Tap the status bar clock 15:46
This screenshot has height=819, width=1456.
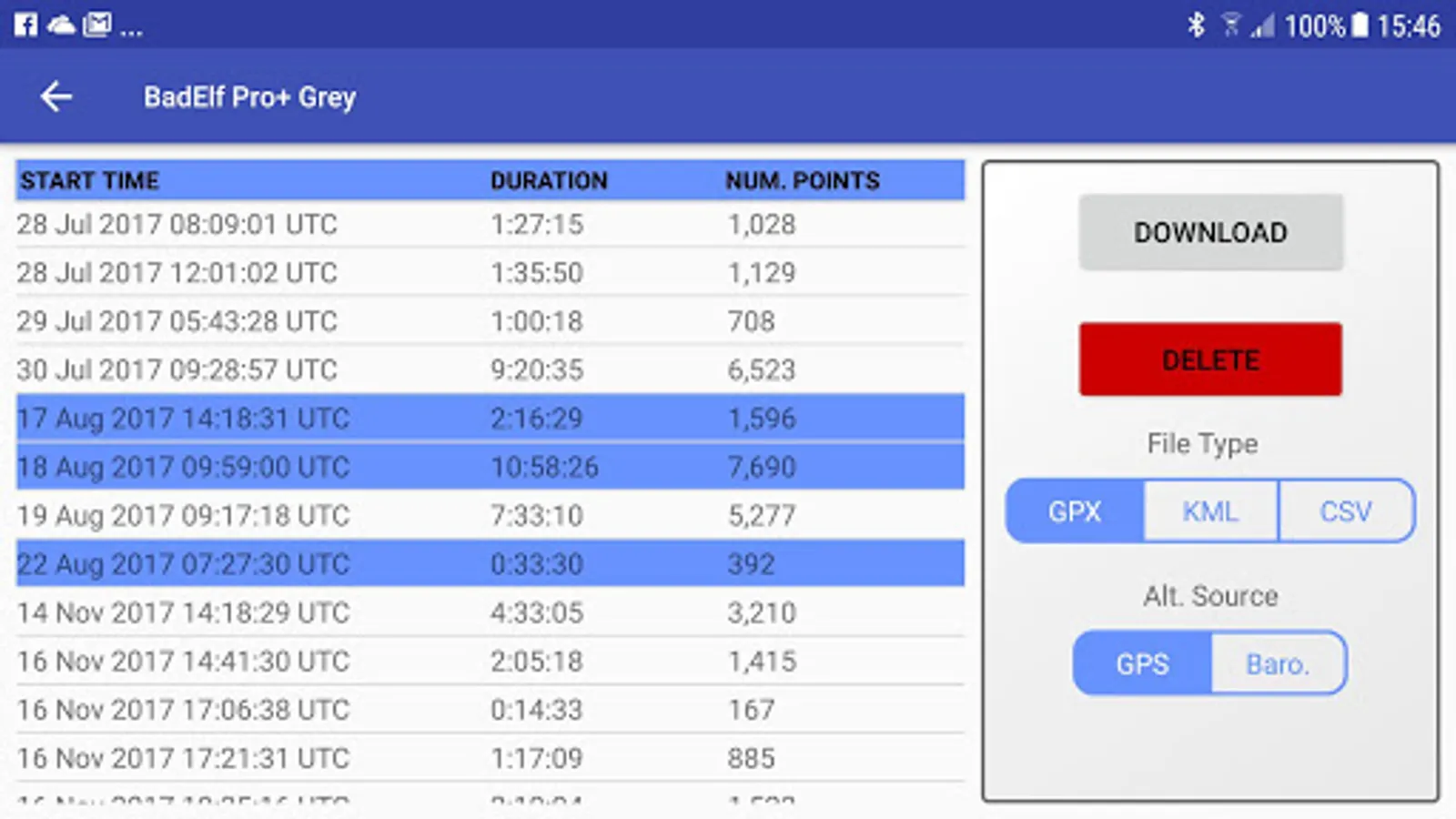click(1409, 25)
